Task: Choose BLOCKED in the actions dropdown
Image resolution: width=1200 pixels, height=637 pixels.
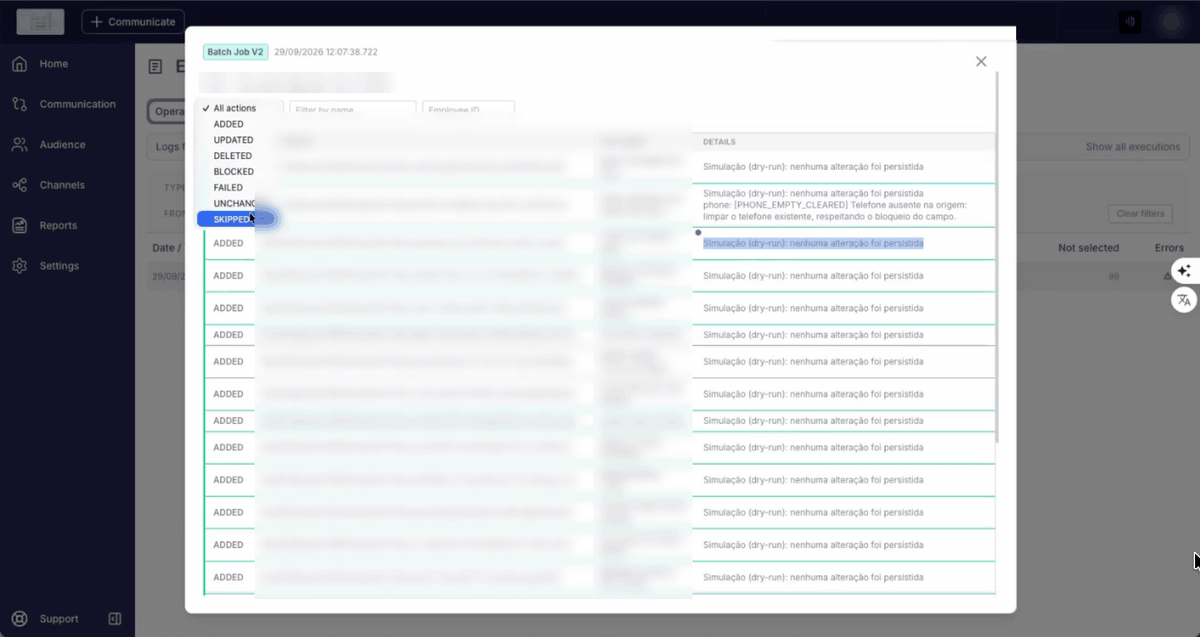Action: (x=234, y=172)
